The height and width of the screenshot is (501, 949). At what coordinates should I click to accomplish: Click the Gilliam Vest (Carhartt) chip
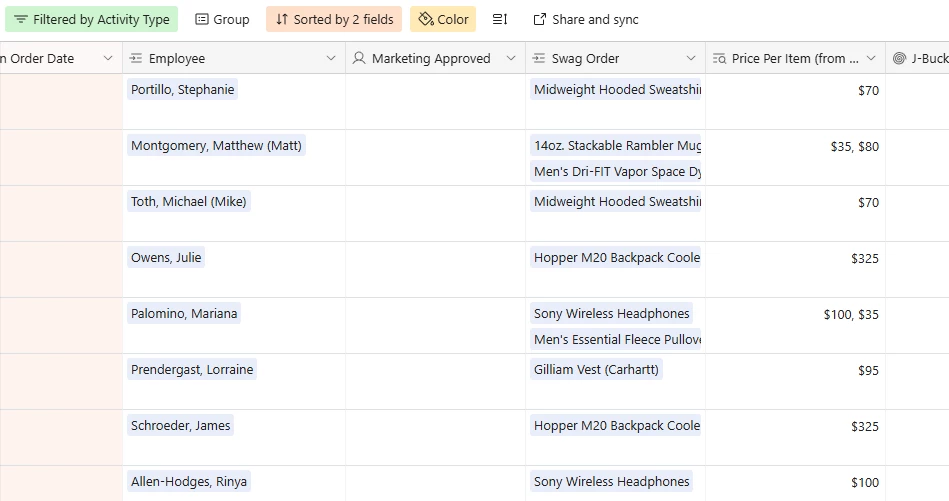pos(596,370)
